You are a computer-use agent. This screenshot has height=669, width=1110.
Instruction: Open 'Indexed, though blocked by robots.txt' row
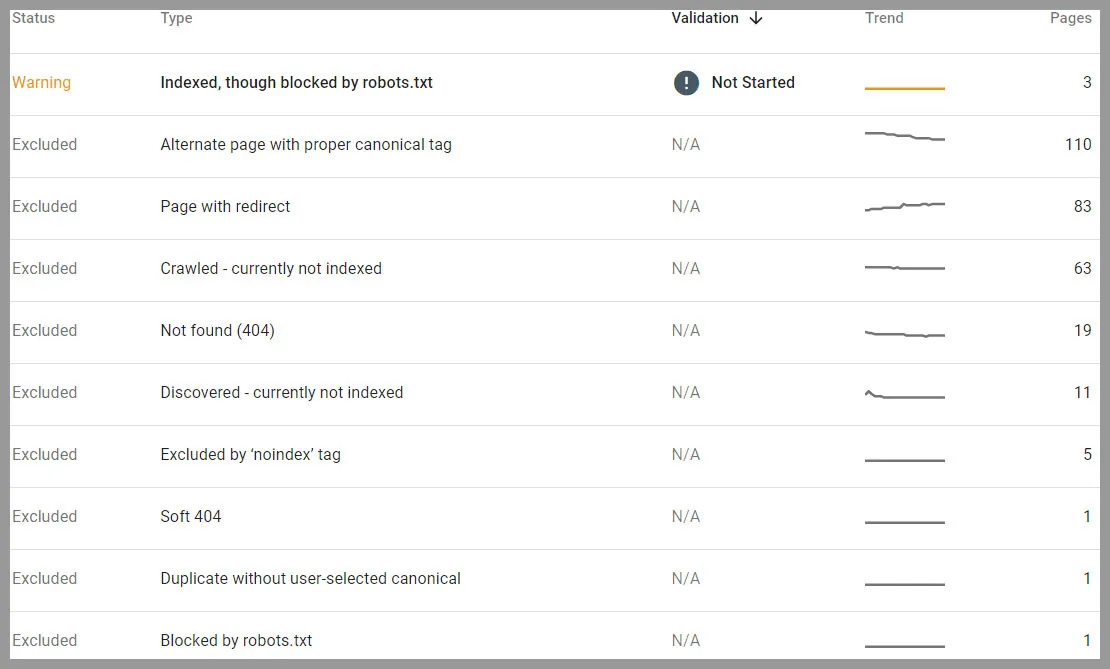(x=555, y=84)
